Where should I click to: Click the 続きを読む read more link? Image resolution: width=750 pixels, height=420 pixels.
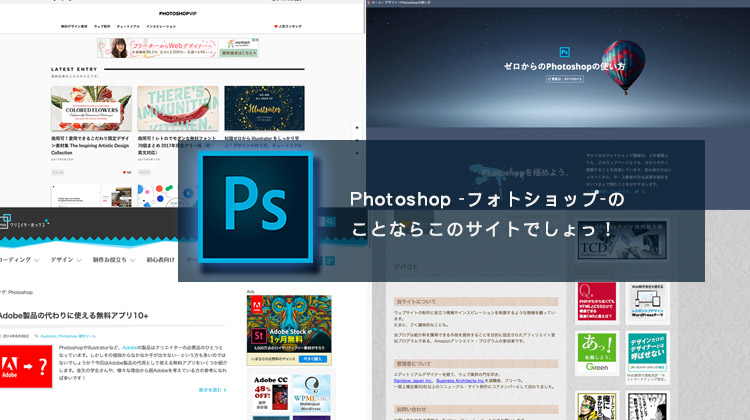pos(212,390)
